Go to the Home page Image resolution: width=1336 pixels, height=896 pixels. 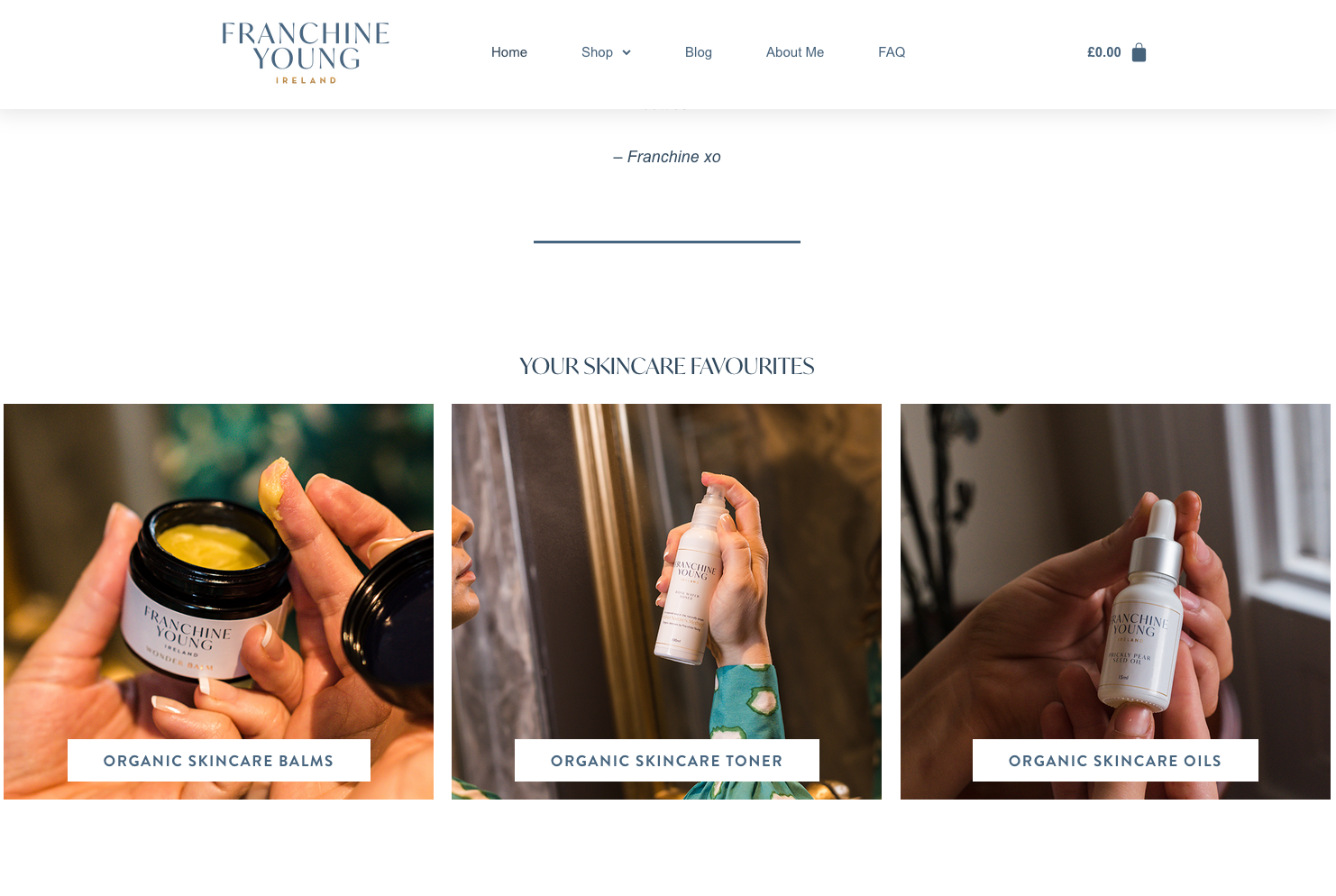coord(509,52)
